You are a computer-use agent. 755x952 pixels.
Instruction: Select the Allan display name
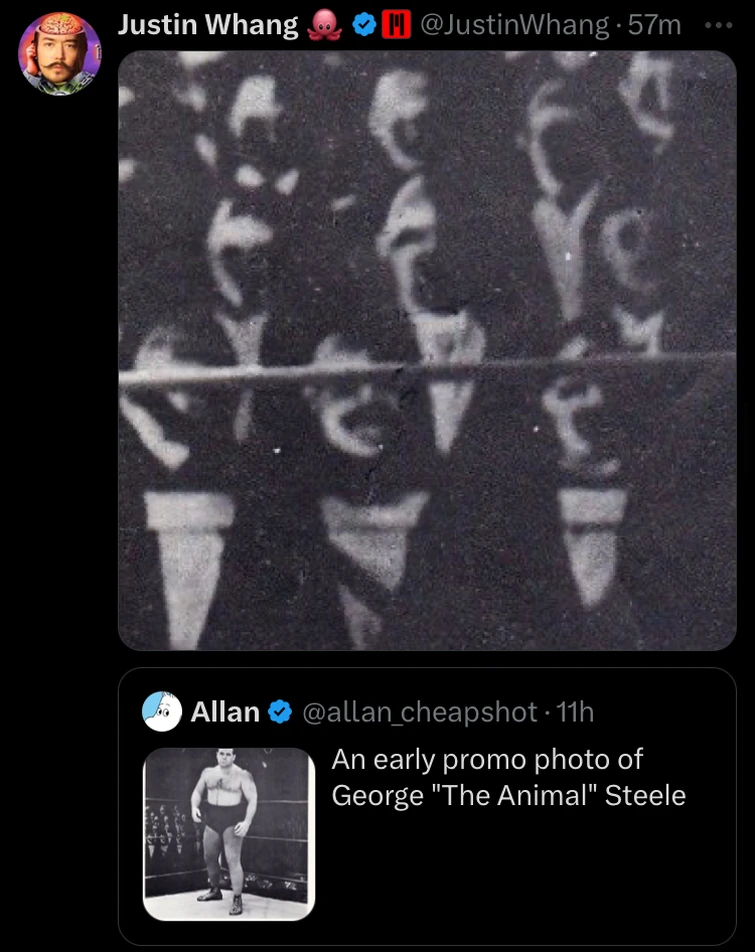click(225, 712)
